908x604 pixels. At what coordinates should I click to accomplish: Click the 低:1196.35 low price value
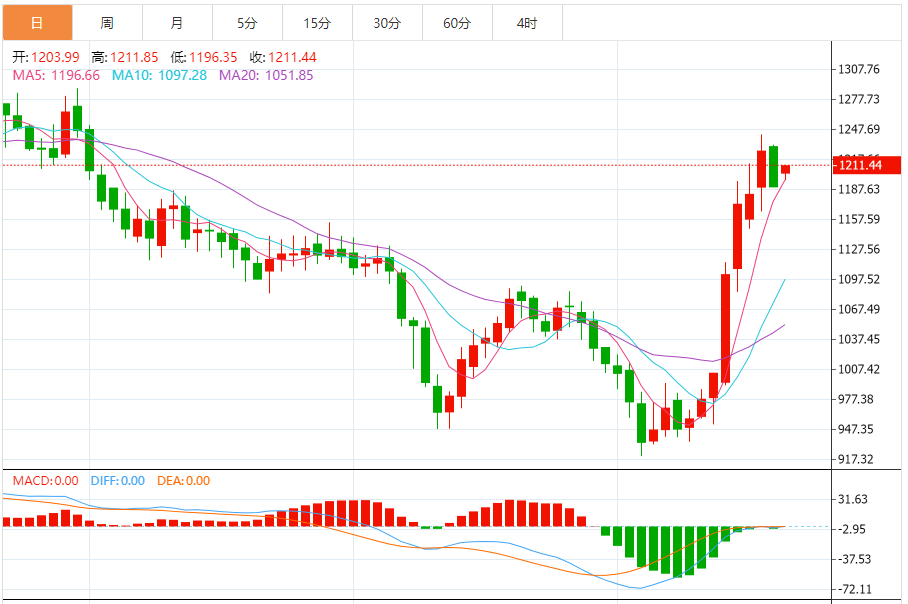pyautogui.click(x=204, y=57)
